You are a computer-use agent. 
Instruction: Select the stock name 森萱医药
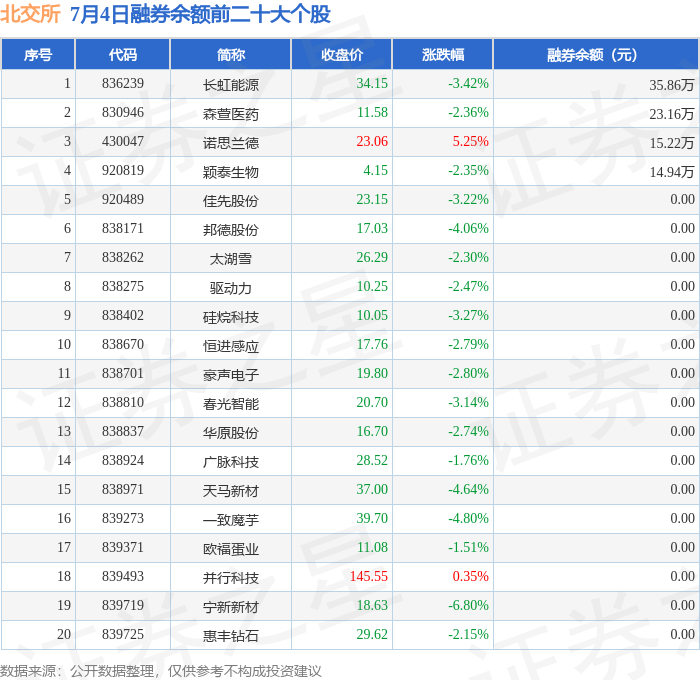tap(231, 114)
